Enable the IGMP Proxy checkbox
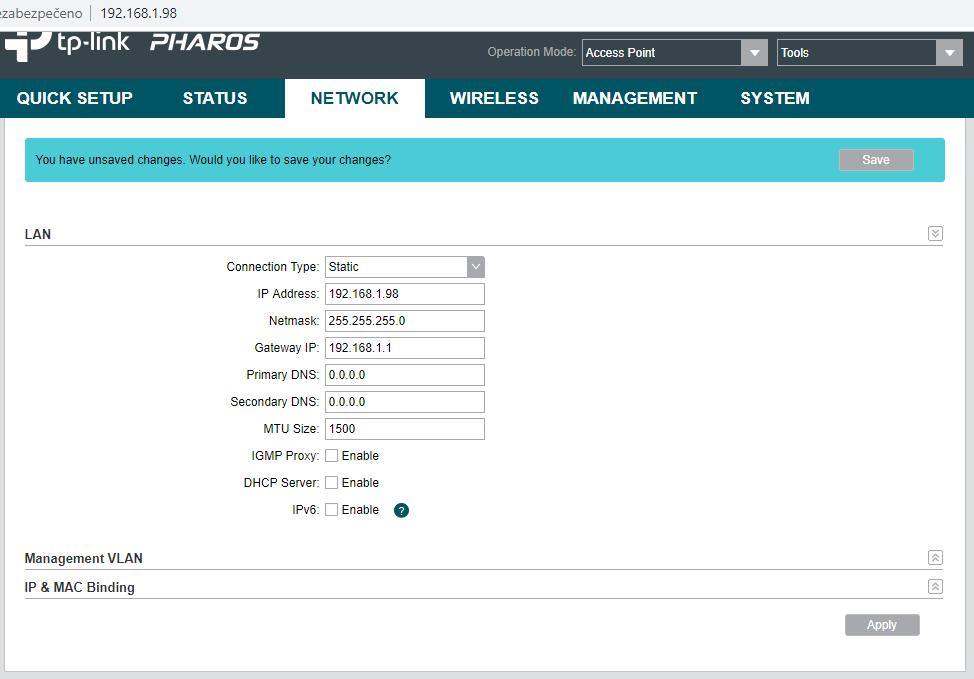The image size is (974, 679). click(332, 456)
